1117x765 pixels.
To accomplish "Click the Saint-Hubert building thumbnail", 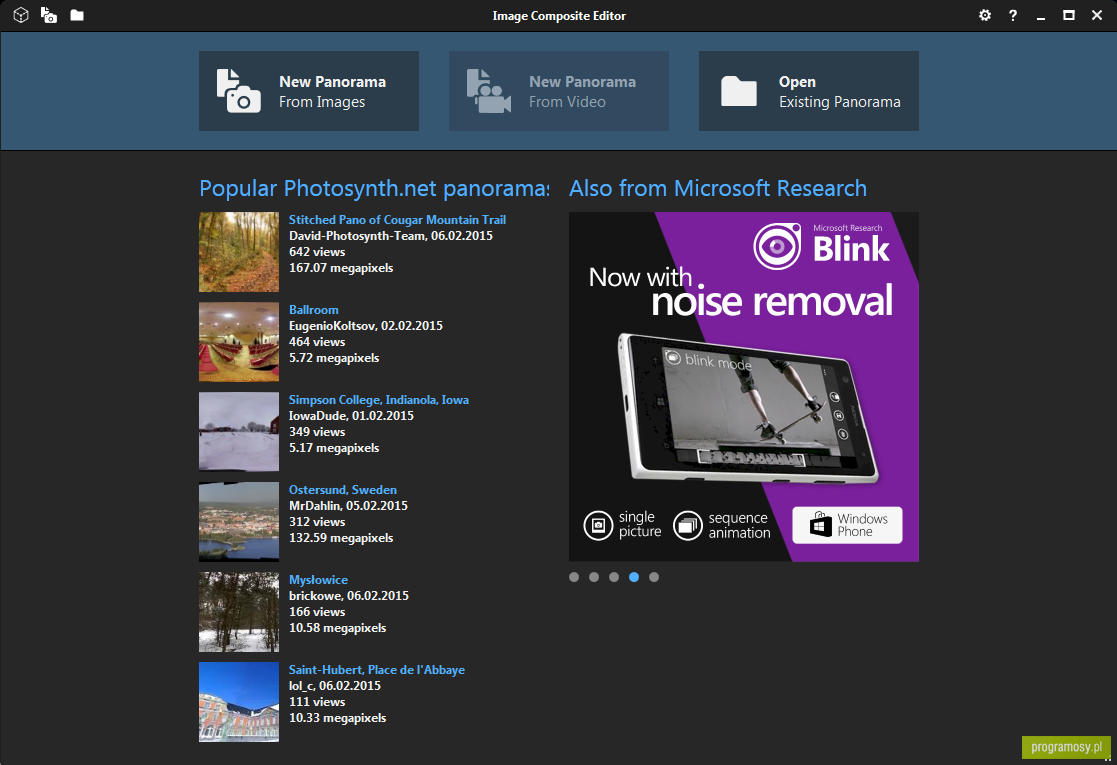I will click(x=239, y=702).
